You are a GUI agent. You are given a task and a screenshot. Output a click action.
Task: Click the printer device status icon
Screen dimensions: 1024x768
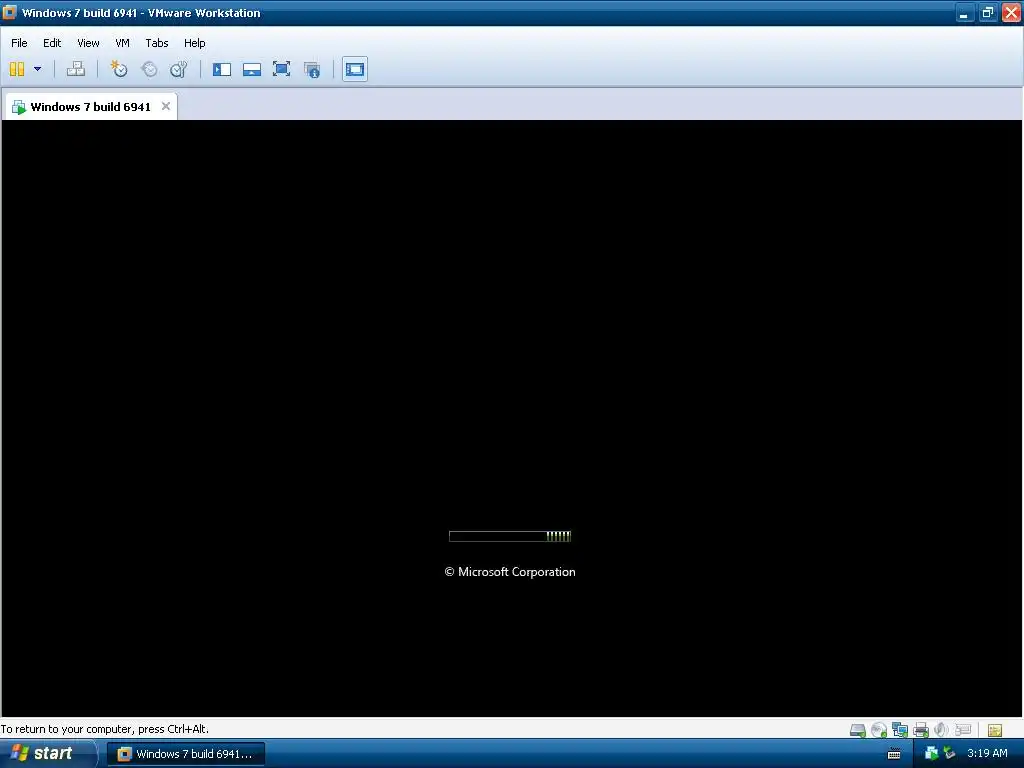click(921, 730)
